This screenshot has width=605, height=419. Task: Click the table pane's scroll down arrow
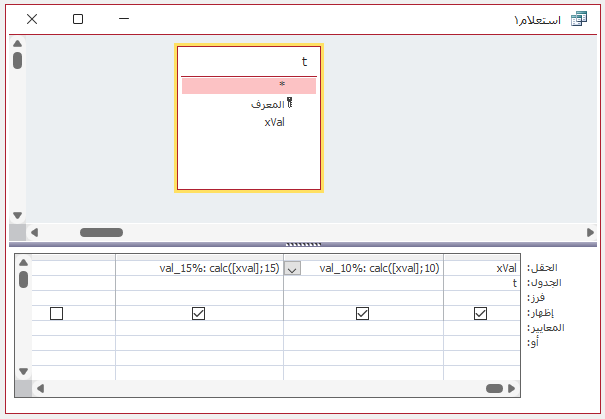(x=17, y=215)
